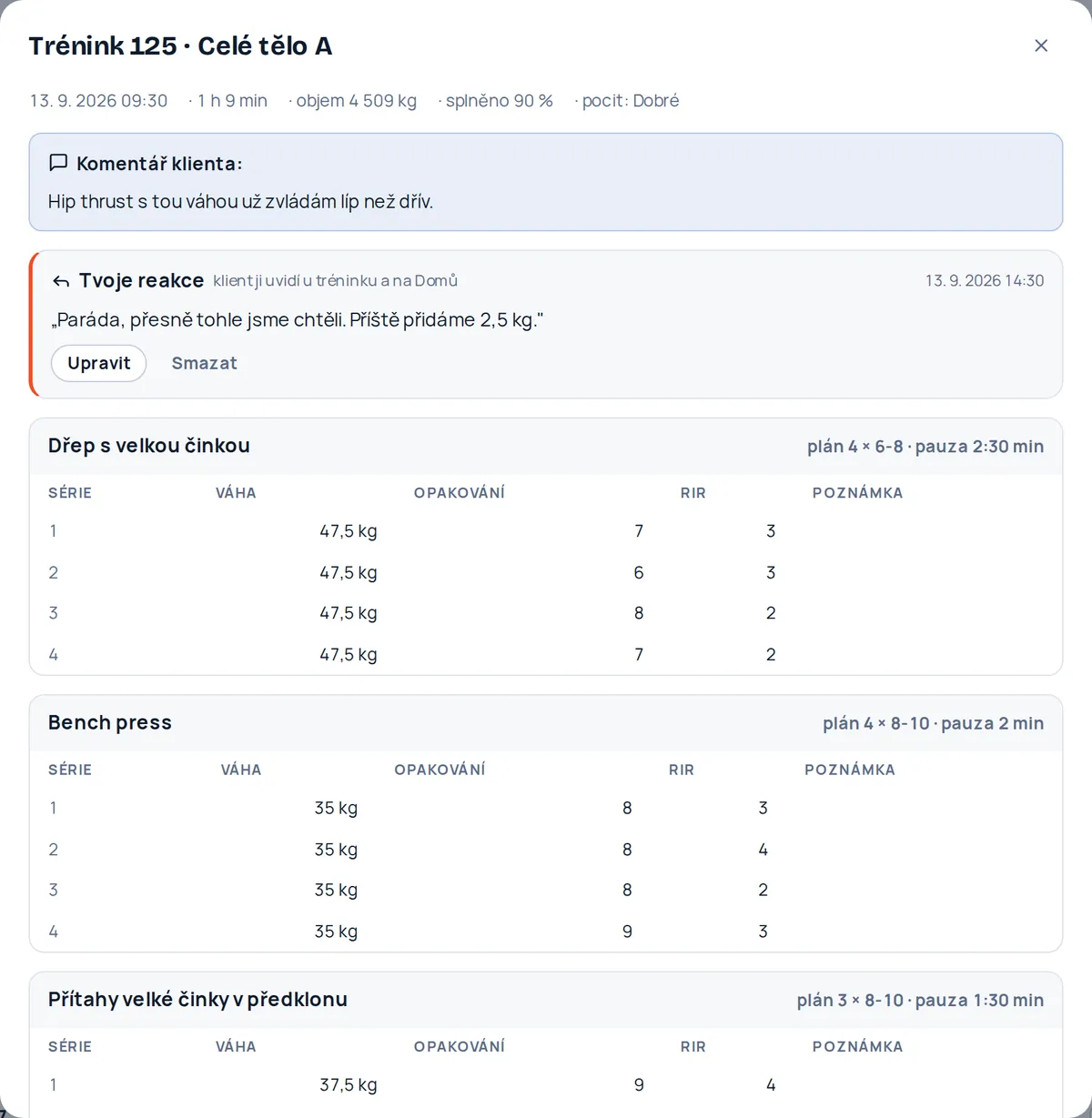Click the pocit: Dobré summary label

click(x=630, y=101)
